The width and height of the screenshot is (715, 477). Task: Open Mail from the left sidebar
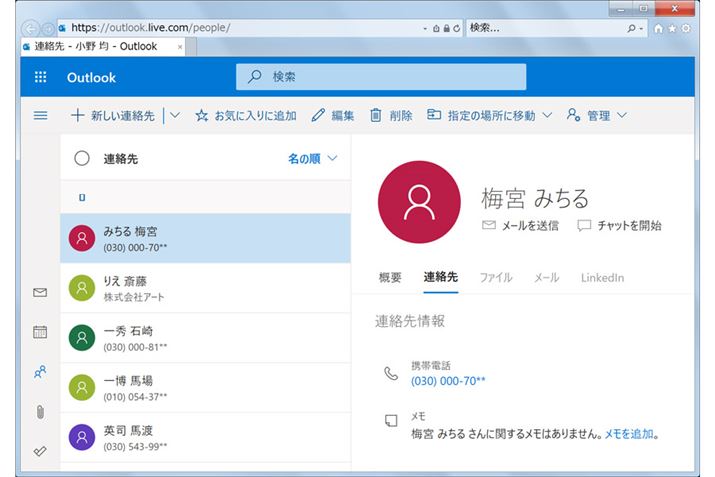[x=40, y=293]
